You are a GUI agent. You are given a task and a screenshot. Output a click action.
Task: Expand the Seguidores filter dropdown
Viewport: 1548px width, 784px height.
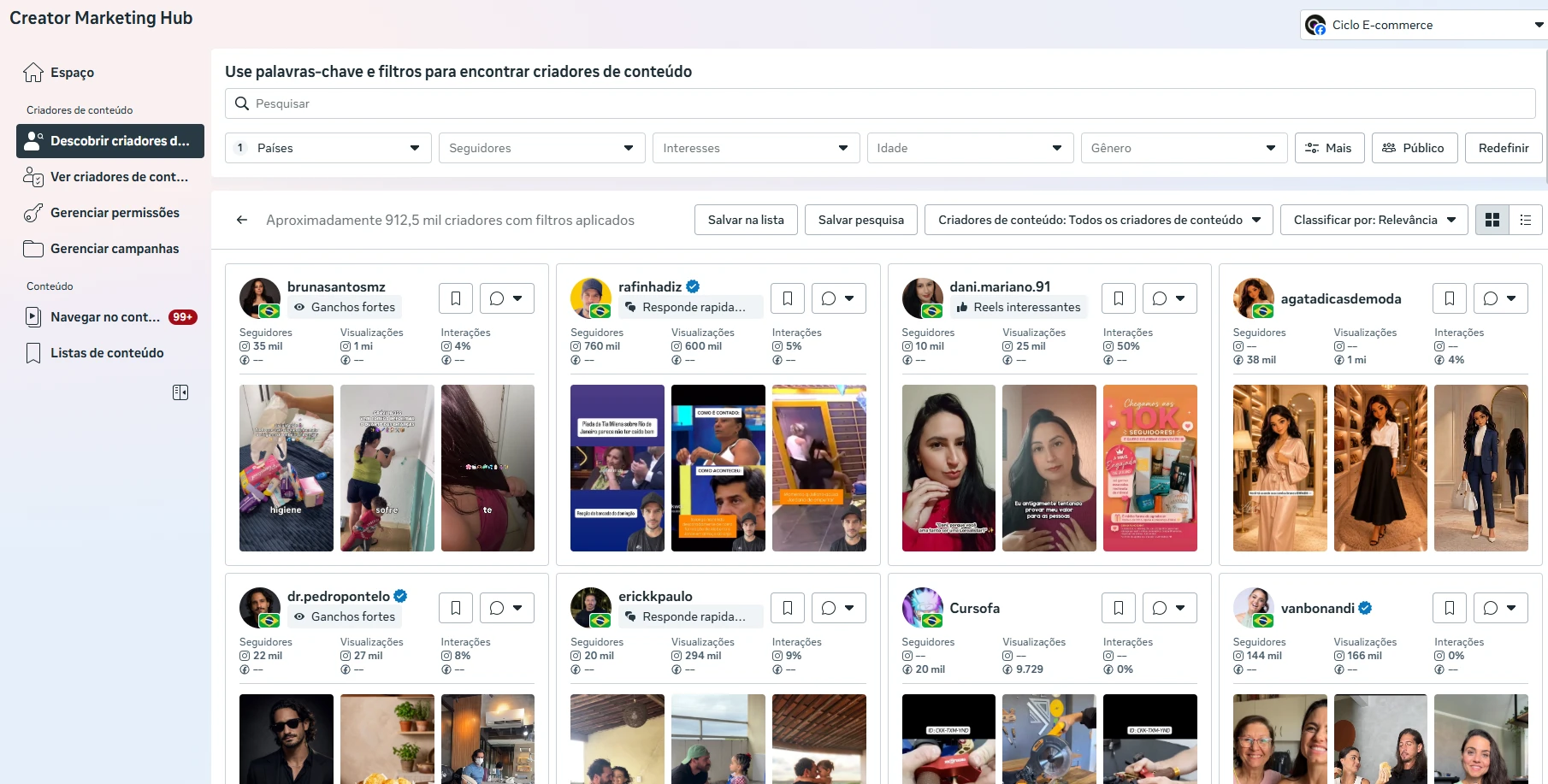(x=542, y=148)
